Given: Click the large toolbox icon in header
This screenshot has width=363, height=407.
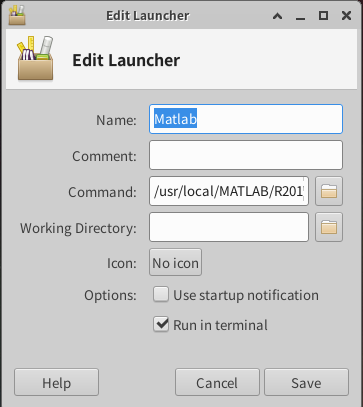Looking at the screenshot, I should point(35,58).
